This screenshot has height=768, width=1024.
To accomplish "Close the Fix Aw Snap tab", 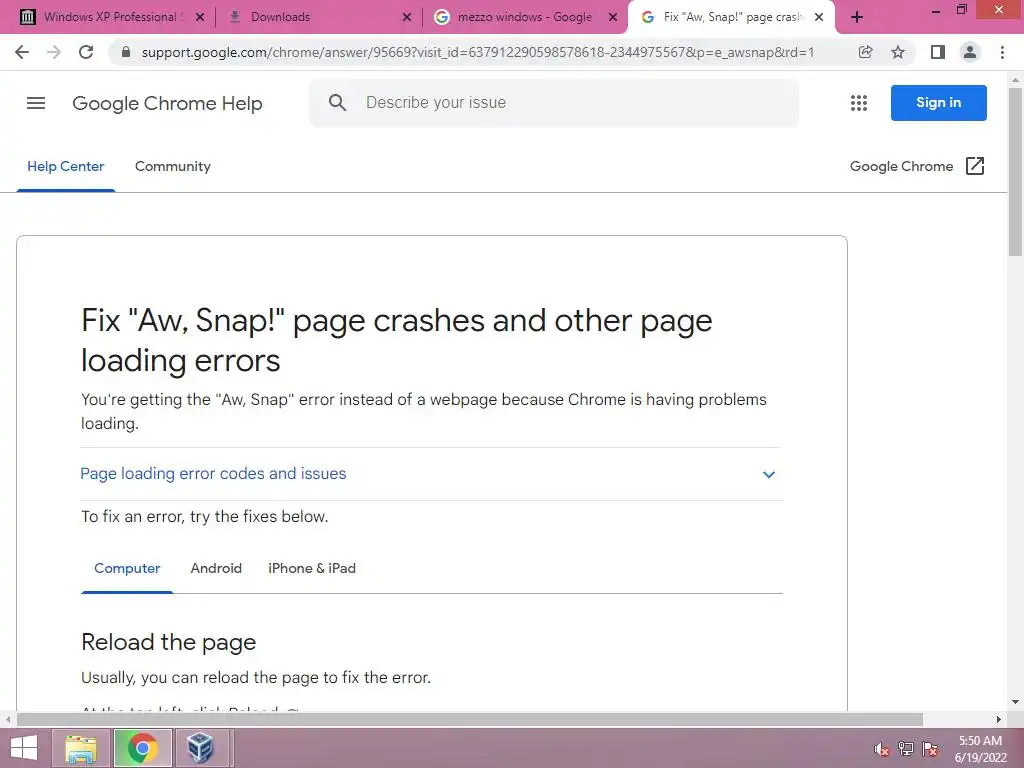I will click(819, 18).
